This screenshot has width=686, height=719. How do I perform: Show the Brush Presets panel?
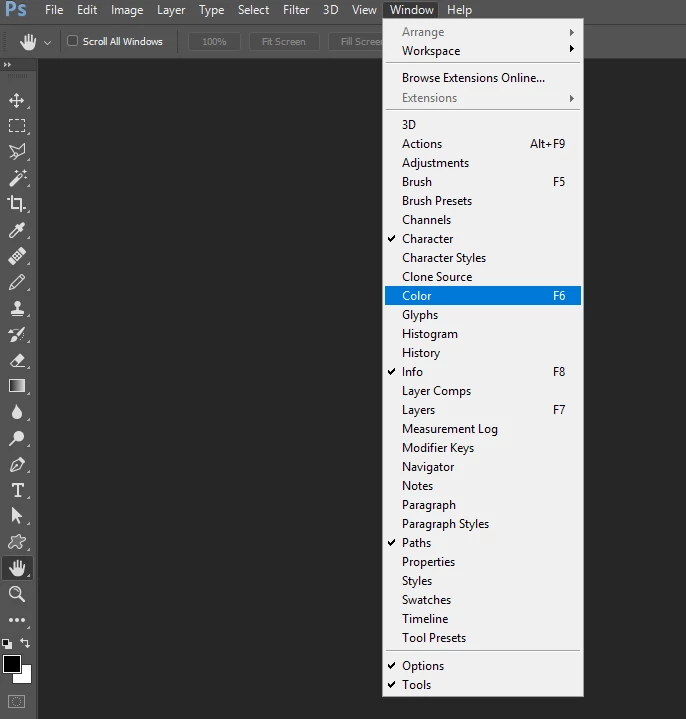click(483, 201)
